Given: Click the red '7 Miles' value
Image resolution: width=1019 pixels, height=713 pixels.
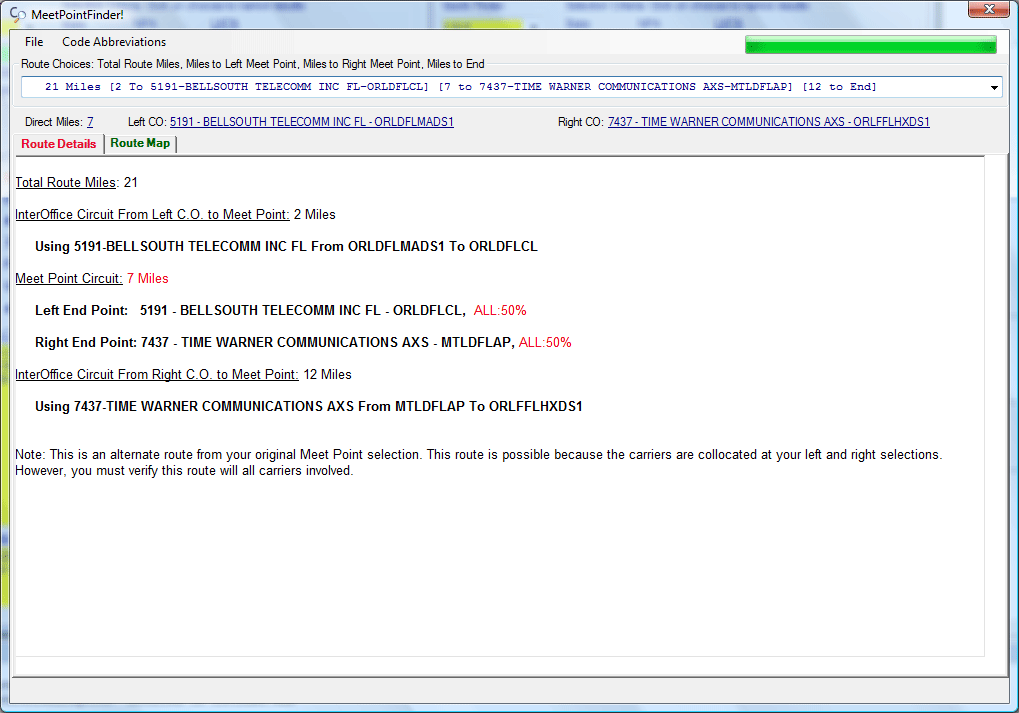Looking at the screenshot, I should pos(148,278).
